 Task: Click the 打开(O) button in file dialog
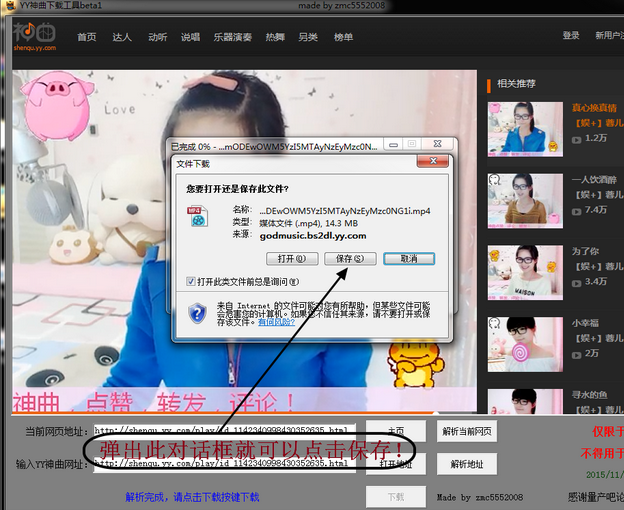[292, 259]
